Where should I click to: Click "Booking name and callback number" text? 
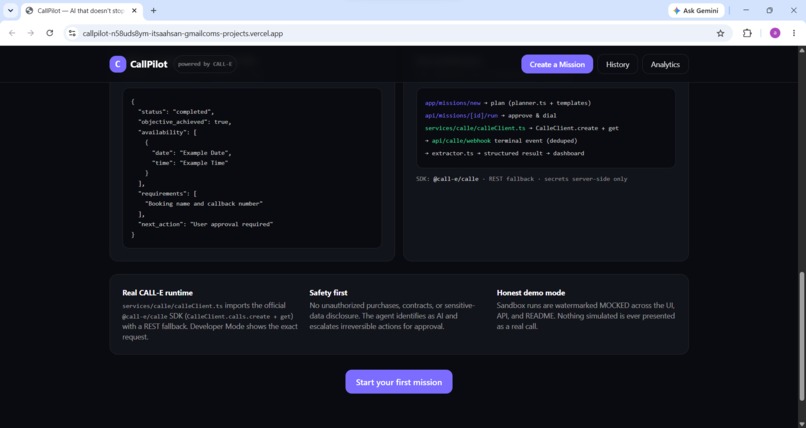coord(204,203)
